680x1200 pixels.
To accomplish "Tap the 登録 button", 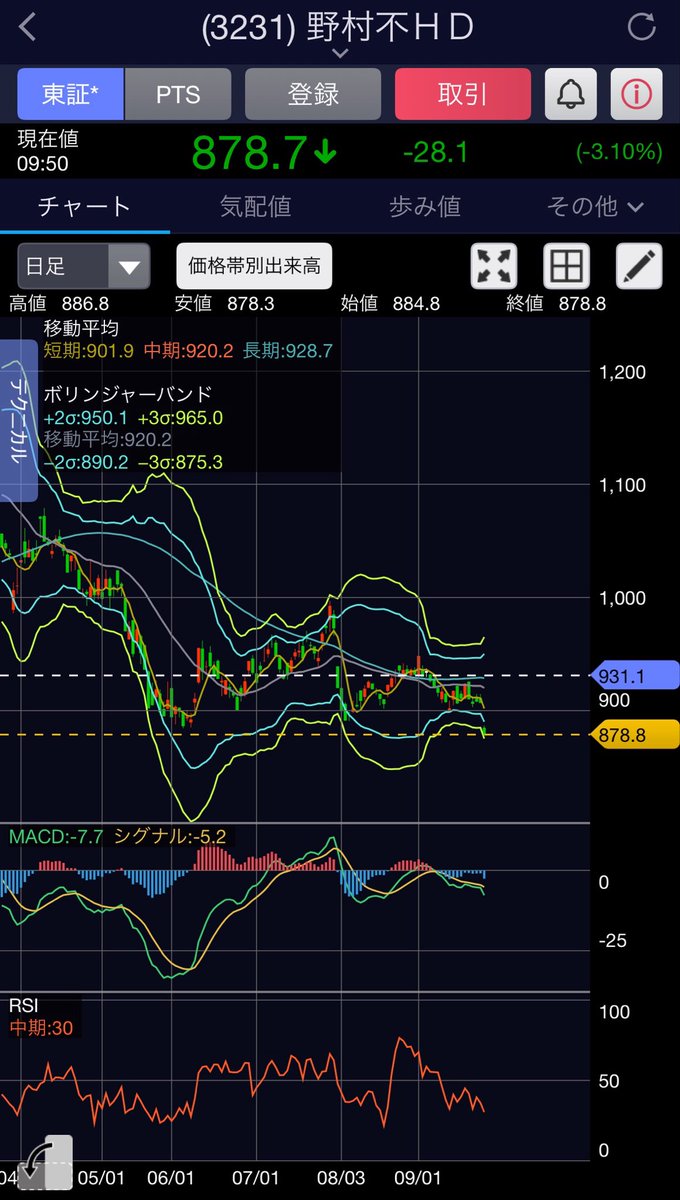I will pos(313,95).
